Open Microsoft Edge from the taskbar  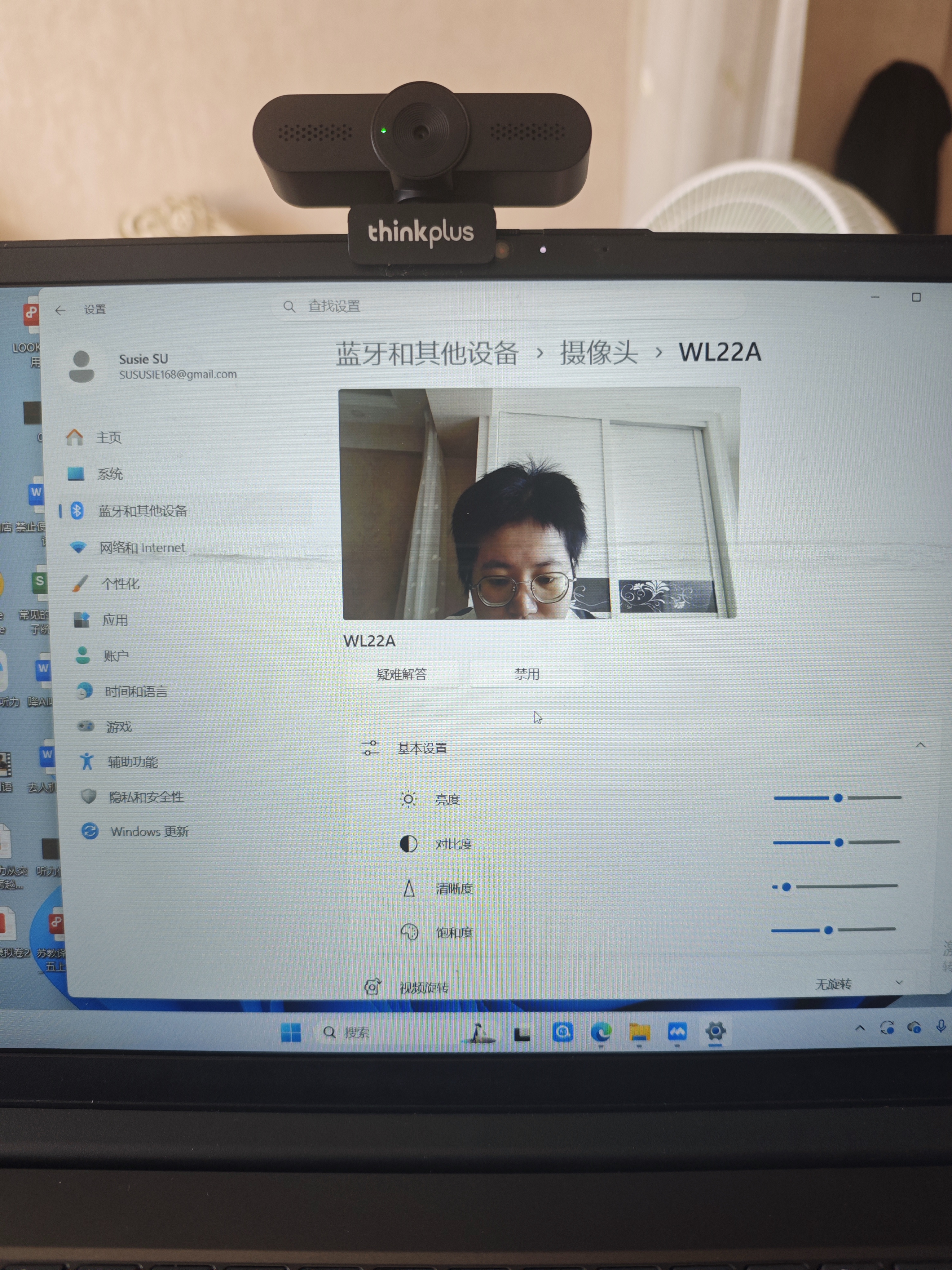(601, 1032)
